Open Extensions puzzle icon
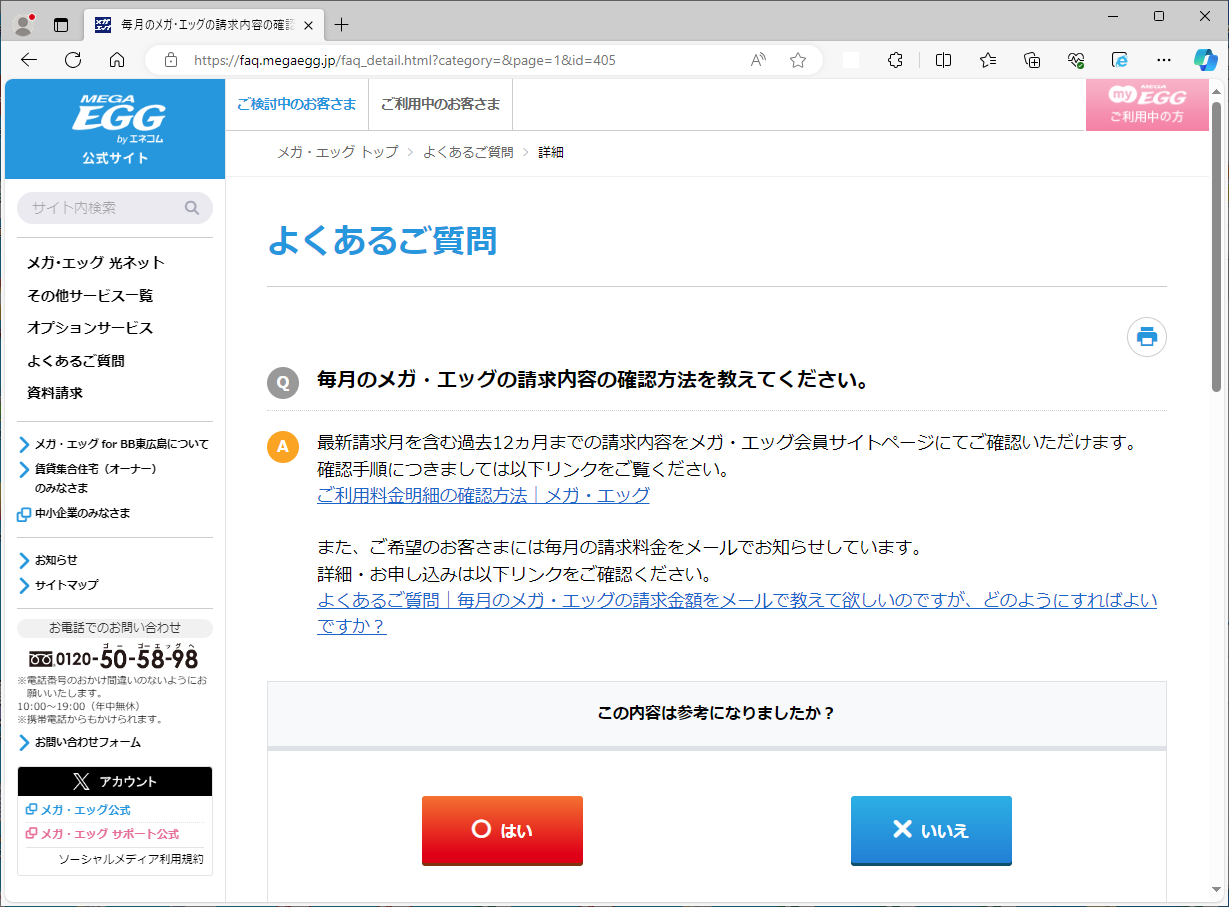 click(x=896, y=60)
